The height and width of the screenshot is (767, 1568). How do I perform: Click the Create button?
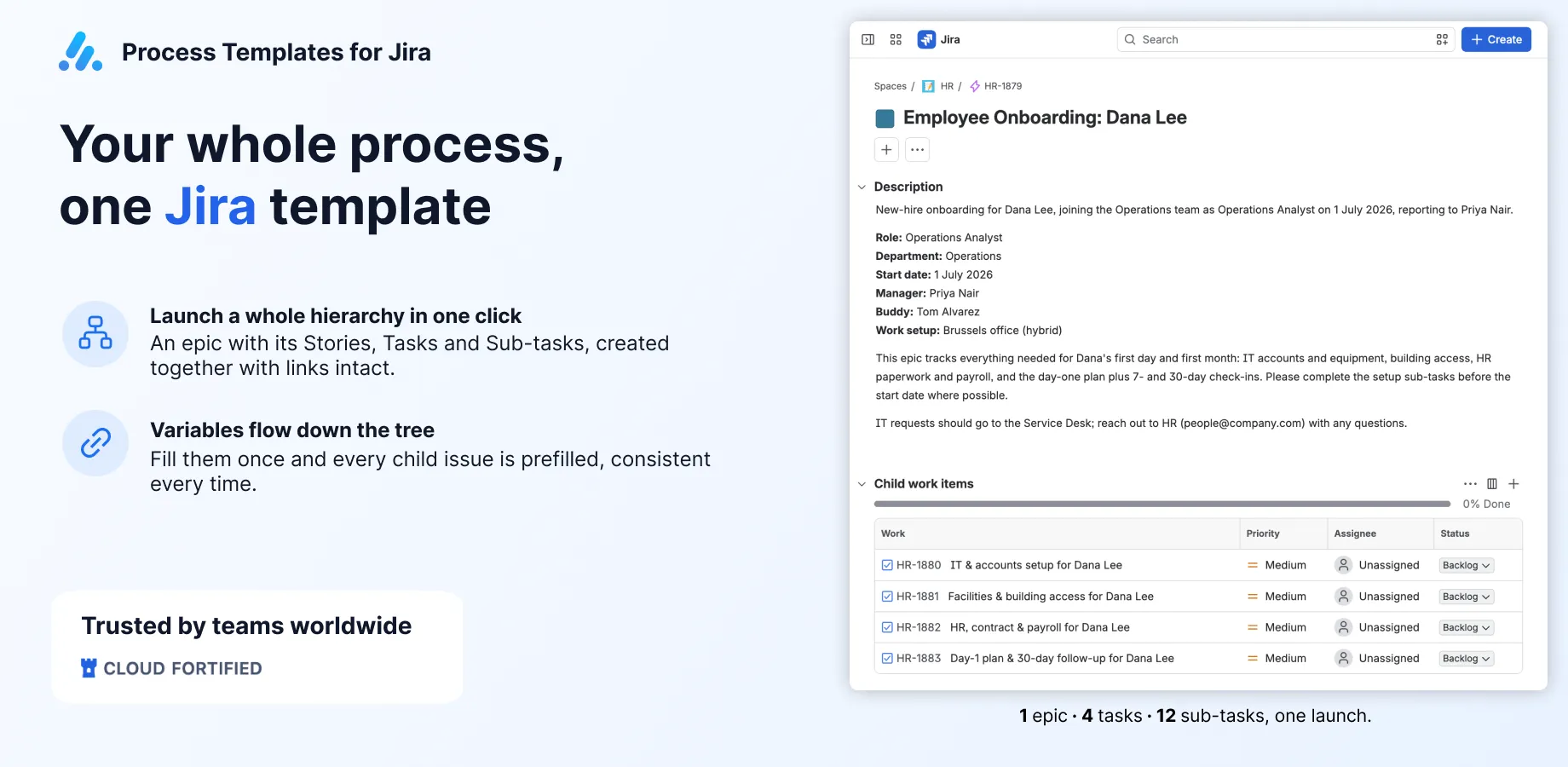coord(1496,39)
